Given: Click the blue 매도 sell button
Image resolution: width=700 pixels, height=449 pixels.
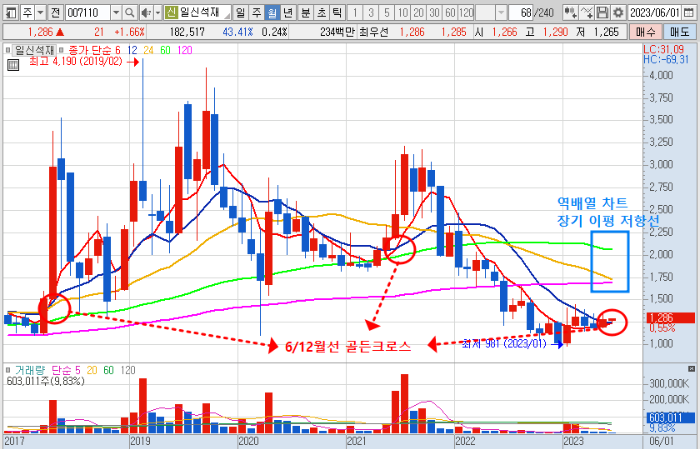Looking at the screenshot, I should coord(679,32).
